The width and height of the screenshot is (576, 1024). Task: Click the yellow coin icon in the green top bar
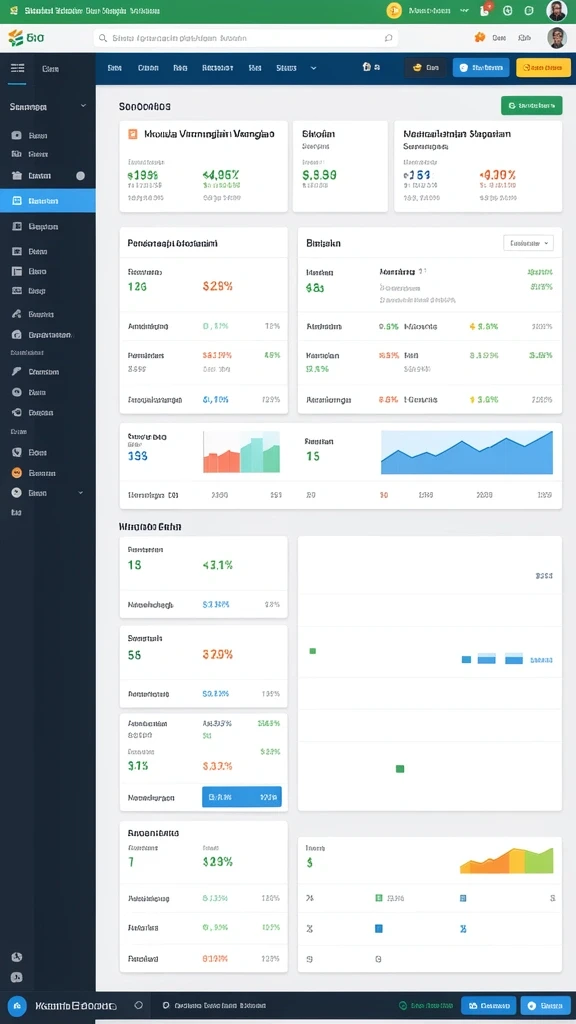[394, 10]
